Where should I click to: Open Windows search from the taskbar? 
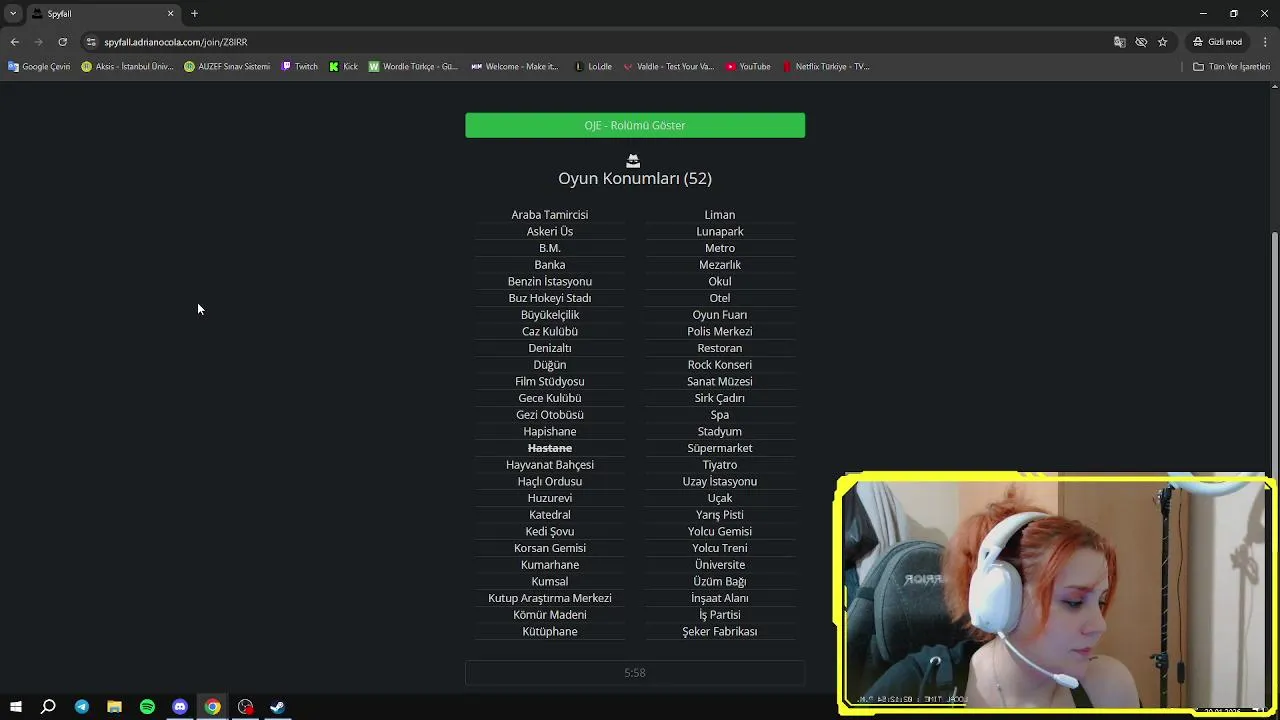tap(48, 707)
